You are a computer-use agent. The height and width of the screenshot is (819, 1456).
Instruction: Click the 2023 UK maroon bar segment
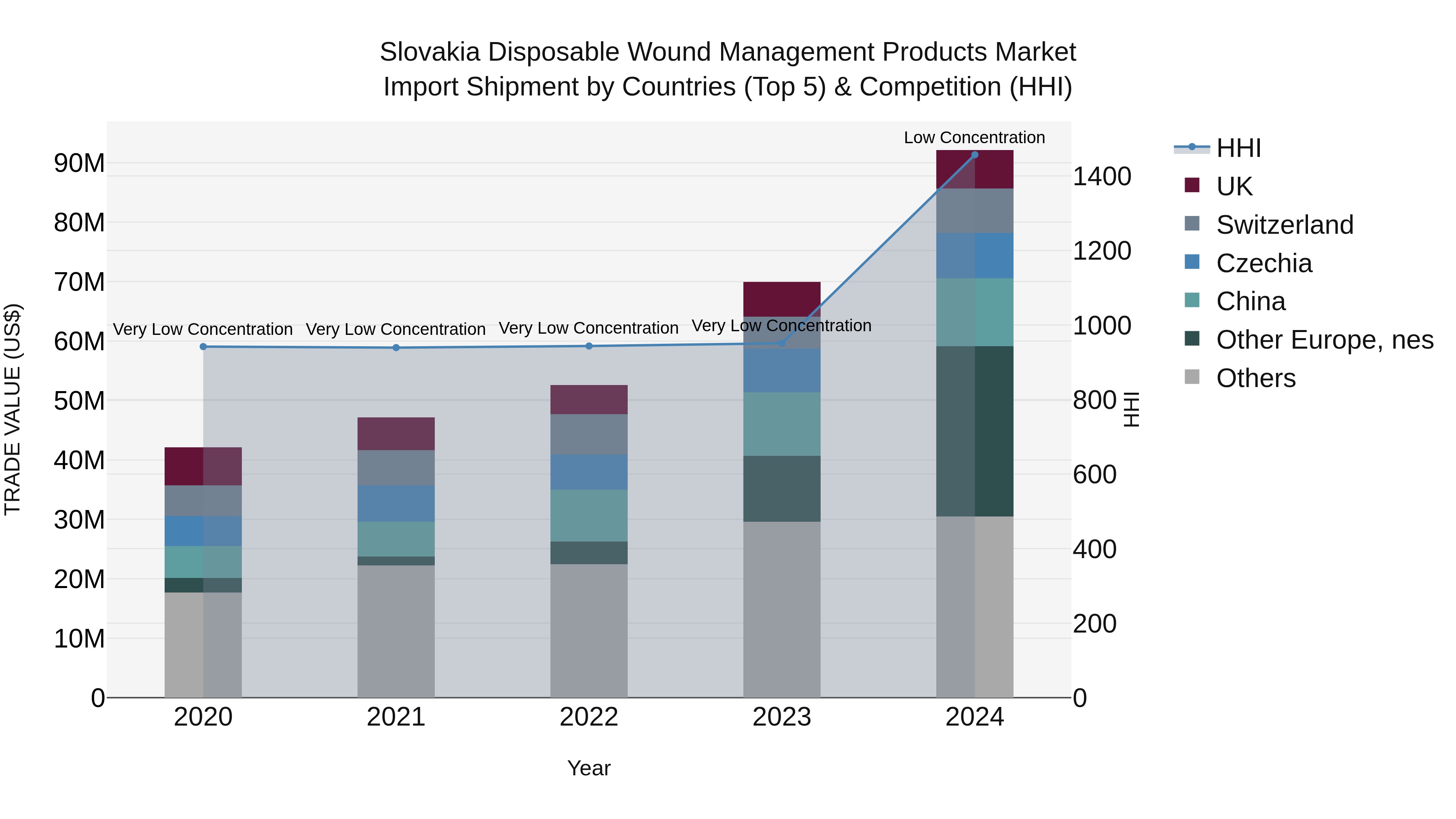pos(782,300)
